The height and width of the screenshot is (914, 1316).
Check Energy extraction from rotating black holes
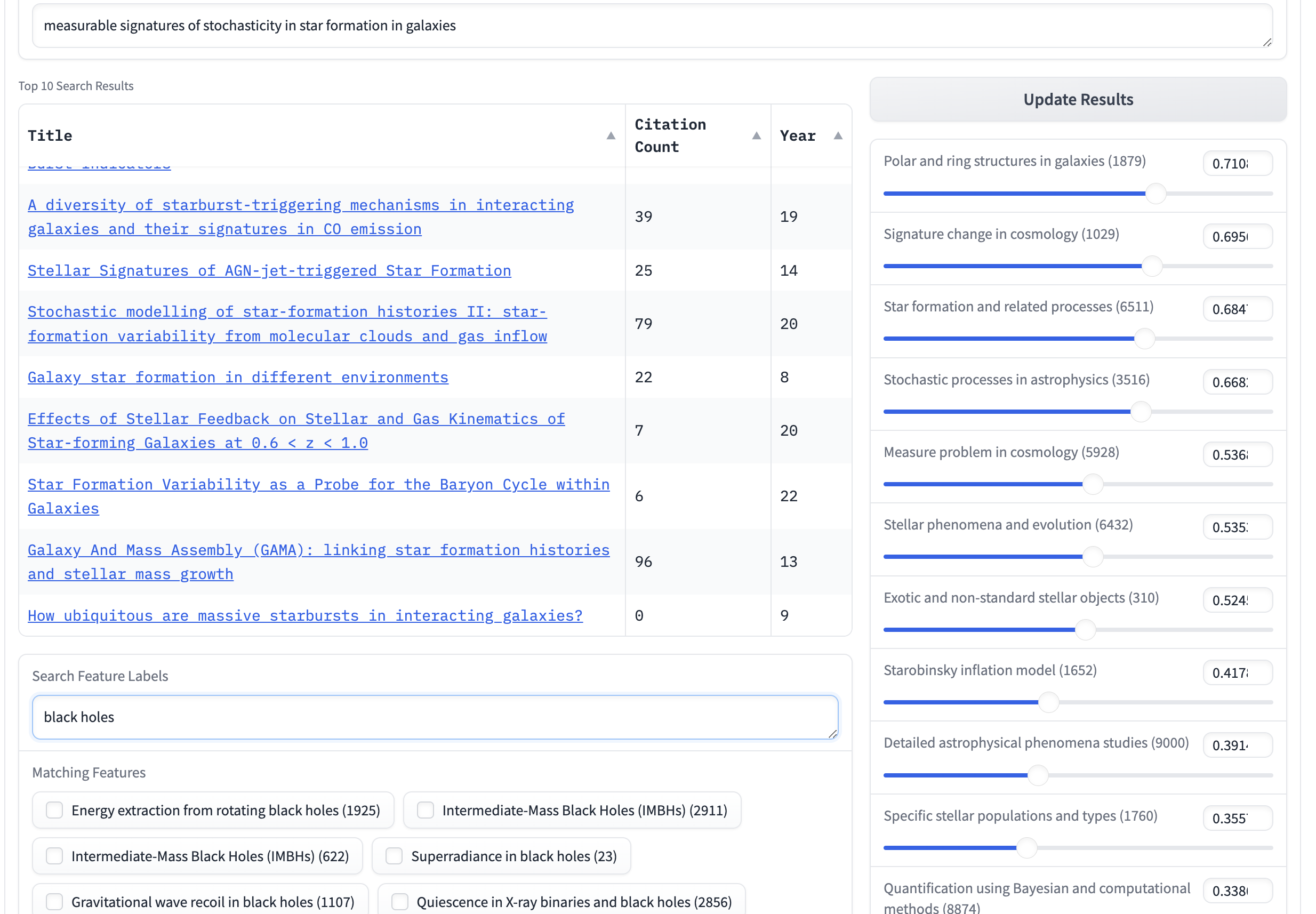[x=54, y=810]
